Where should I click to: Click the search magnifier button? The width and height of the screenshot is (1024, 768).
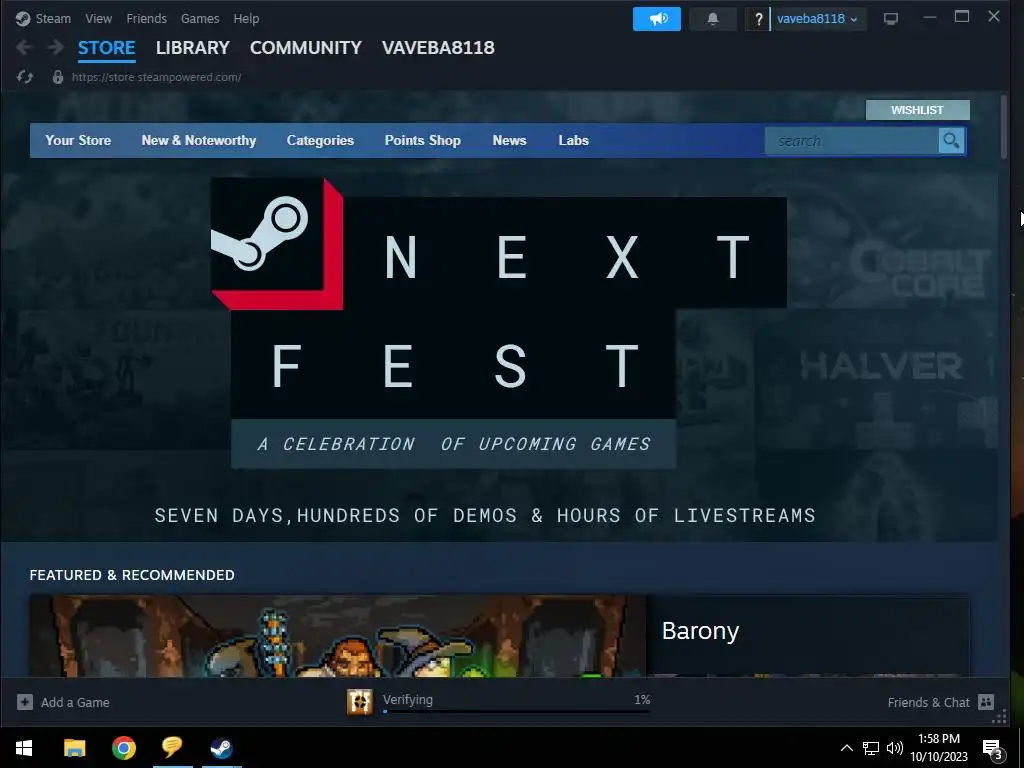coord(952,140)
